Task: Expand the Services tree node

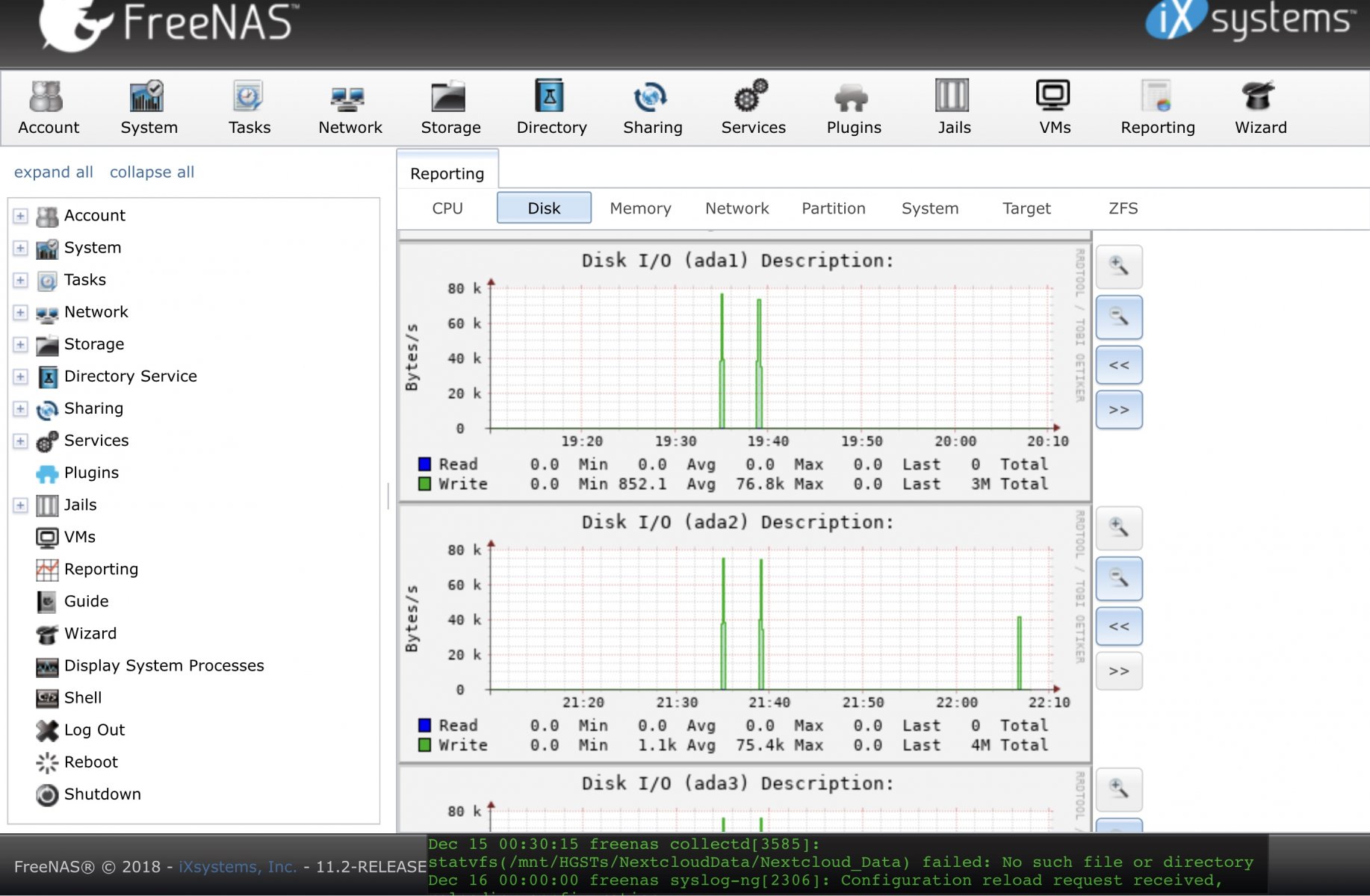Action: pos(20,441)
